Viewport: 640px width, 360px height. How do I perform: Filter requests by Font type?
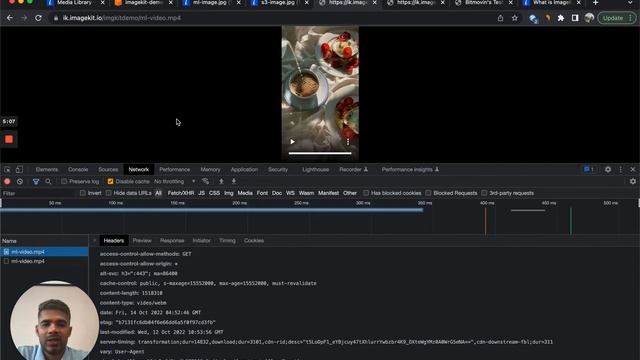tap(262, 193)
